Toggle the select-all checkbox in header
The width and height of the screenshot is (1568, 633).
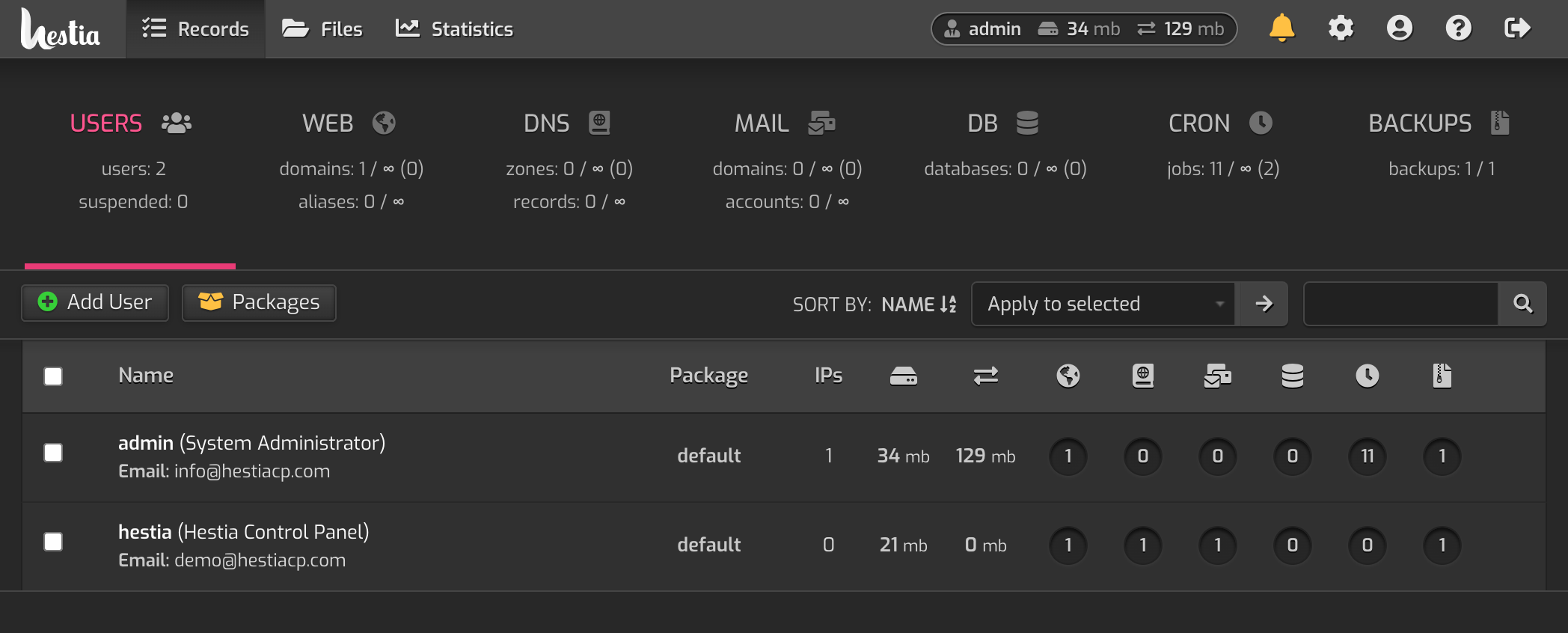53,376
